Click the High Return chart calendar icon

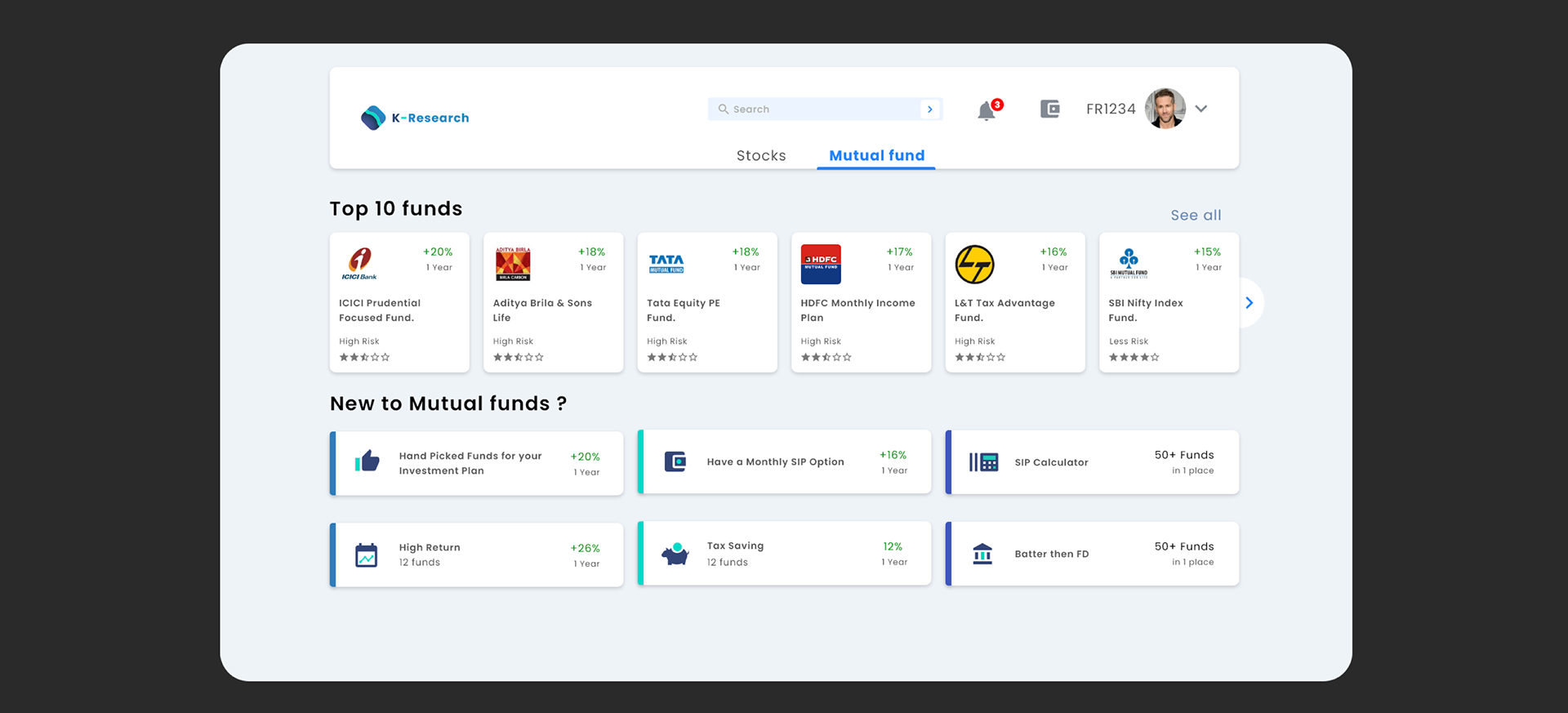coord(367,555)
